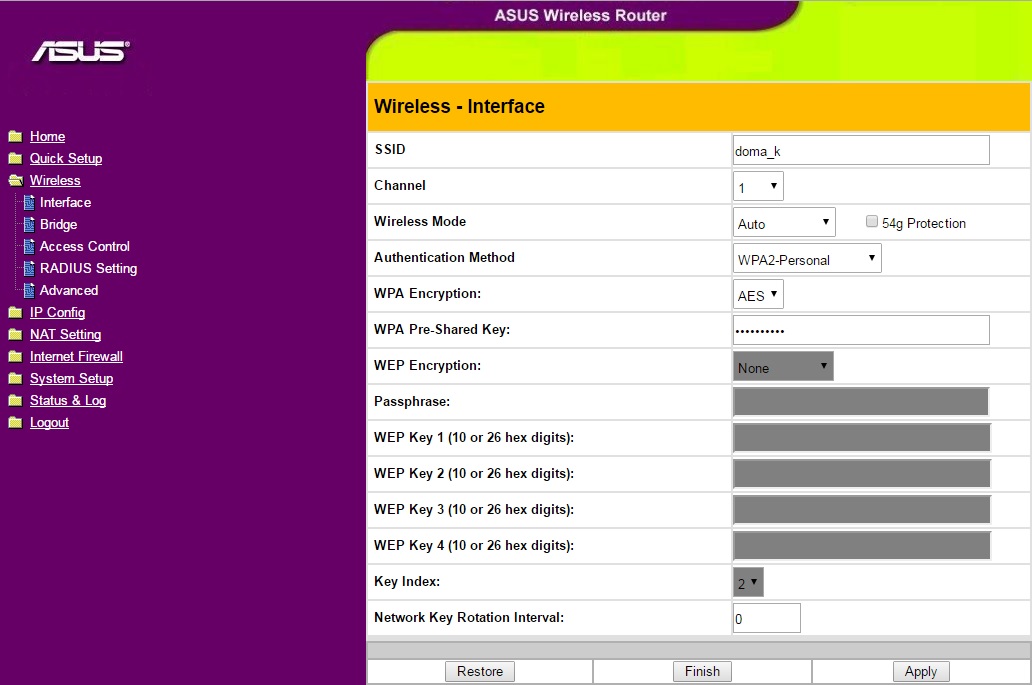Open the Channel dropdown
The width and height of the screenshot is (1032, 685).
pos(758,187)
